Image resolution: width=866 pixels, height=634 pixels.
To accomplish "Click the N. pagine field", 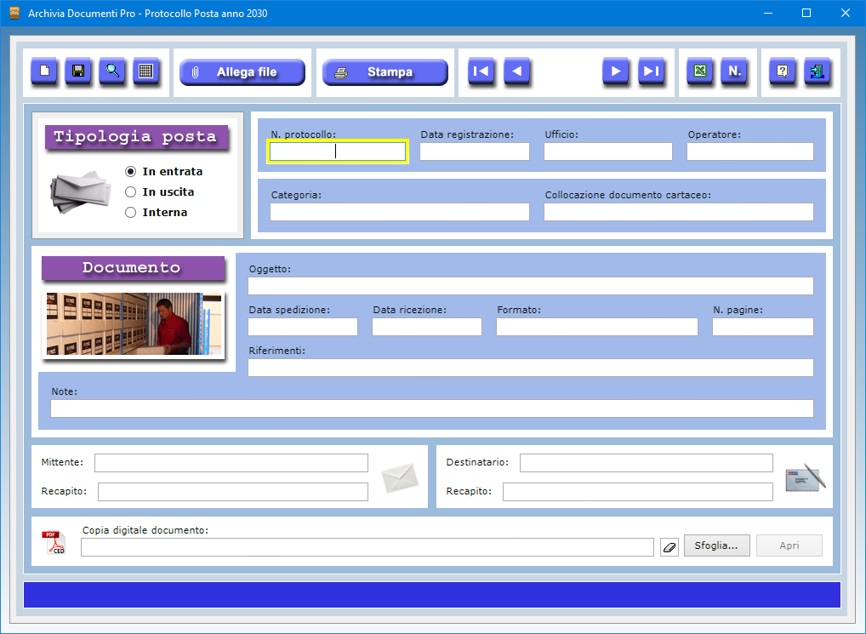I will tap(763, 326).
